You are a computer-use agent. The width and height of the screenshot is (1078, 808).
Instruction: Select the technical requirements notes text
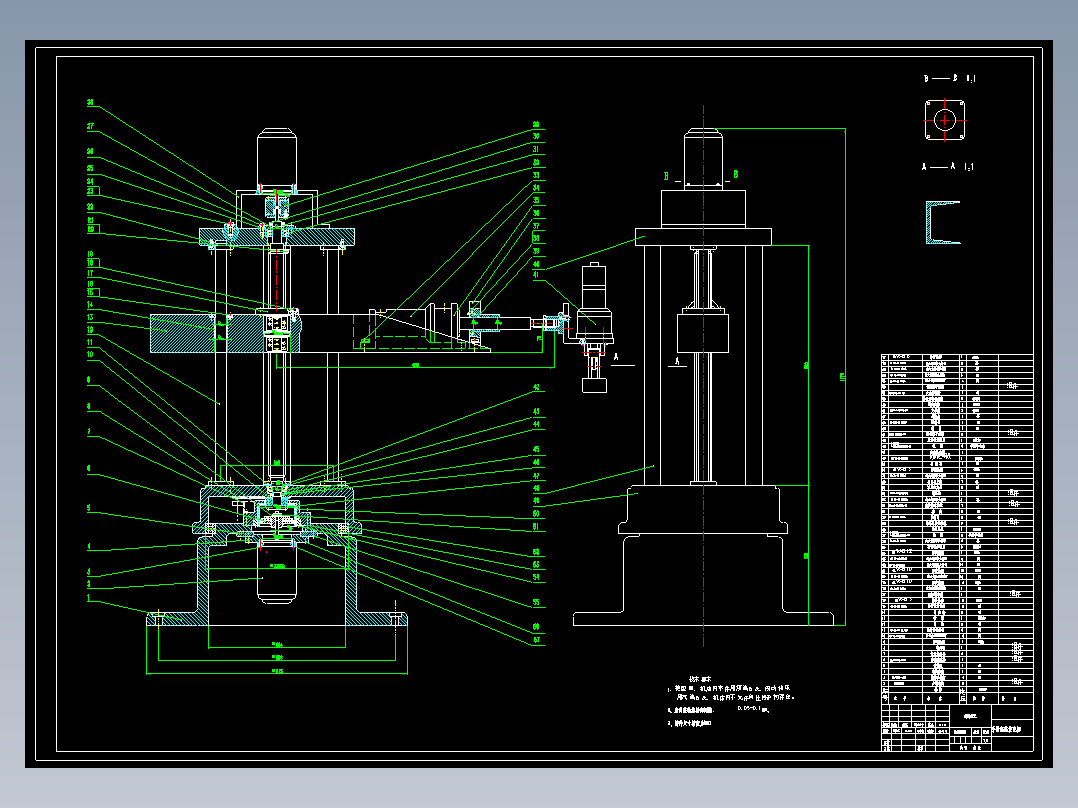click(x=731, y=700)
